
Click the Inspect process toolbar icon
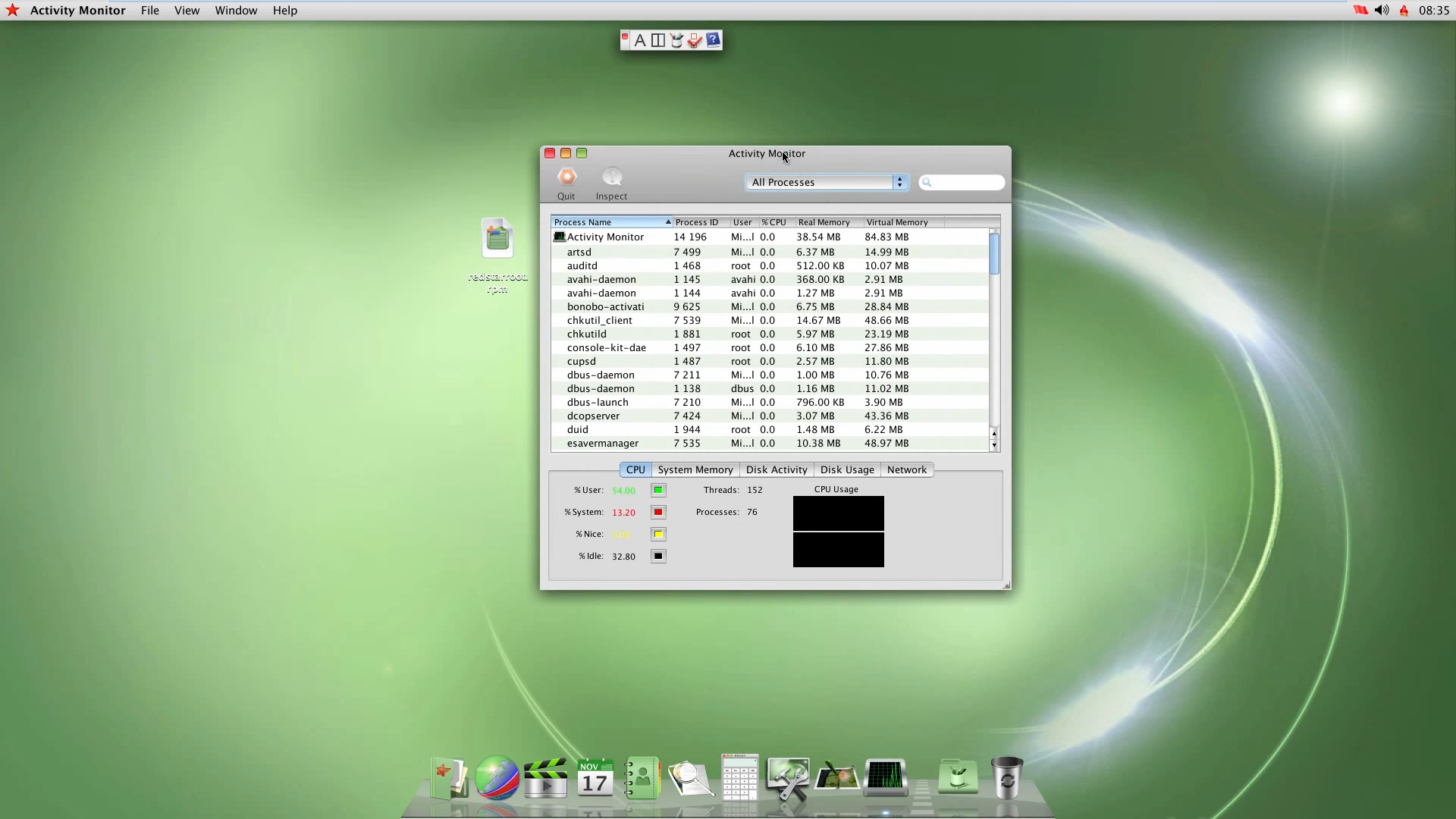pos(612,177)
